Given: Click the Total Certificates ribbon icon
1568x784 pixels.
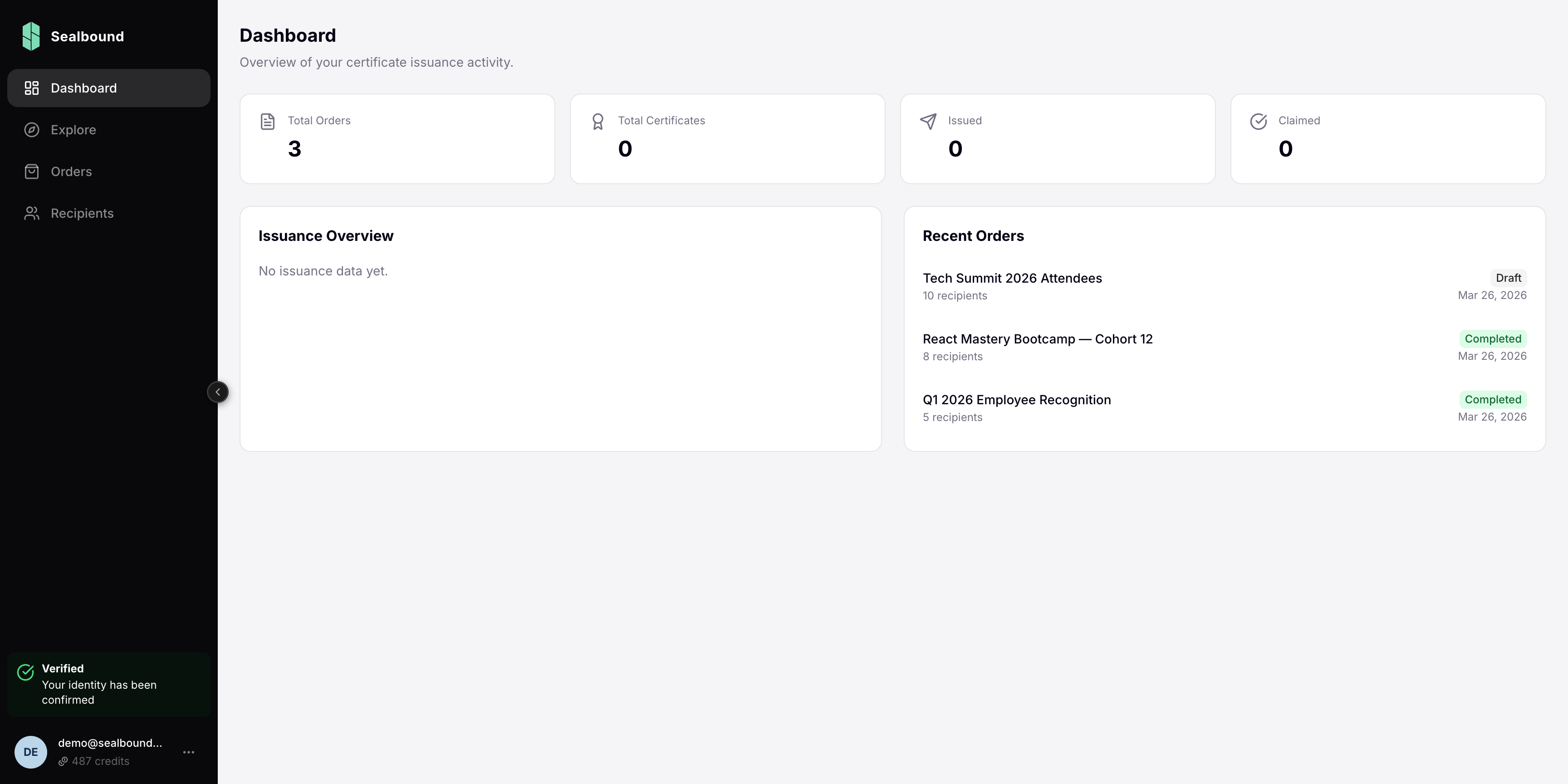Looking at the screenshot, I should [x=598, y=121].
